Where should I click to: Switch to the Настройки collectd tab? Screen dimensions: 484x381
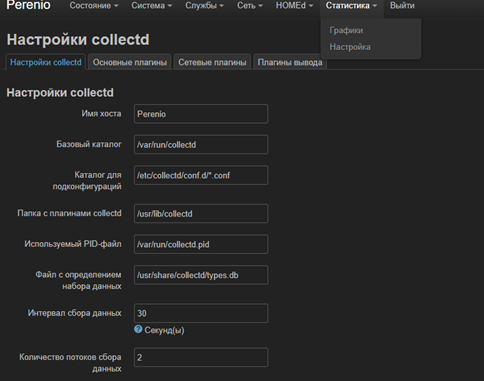[46, 62]
